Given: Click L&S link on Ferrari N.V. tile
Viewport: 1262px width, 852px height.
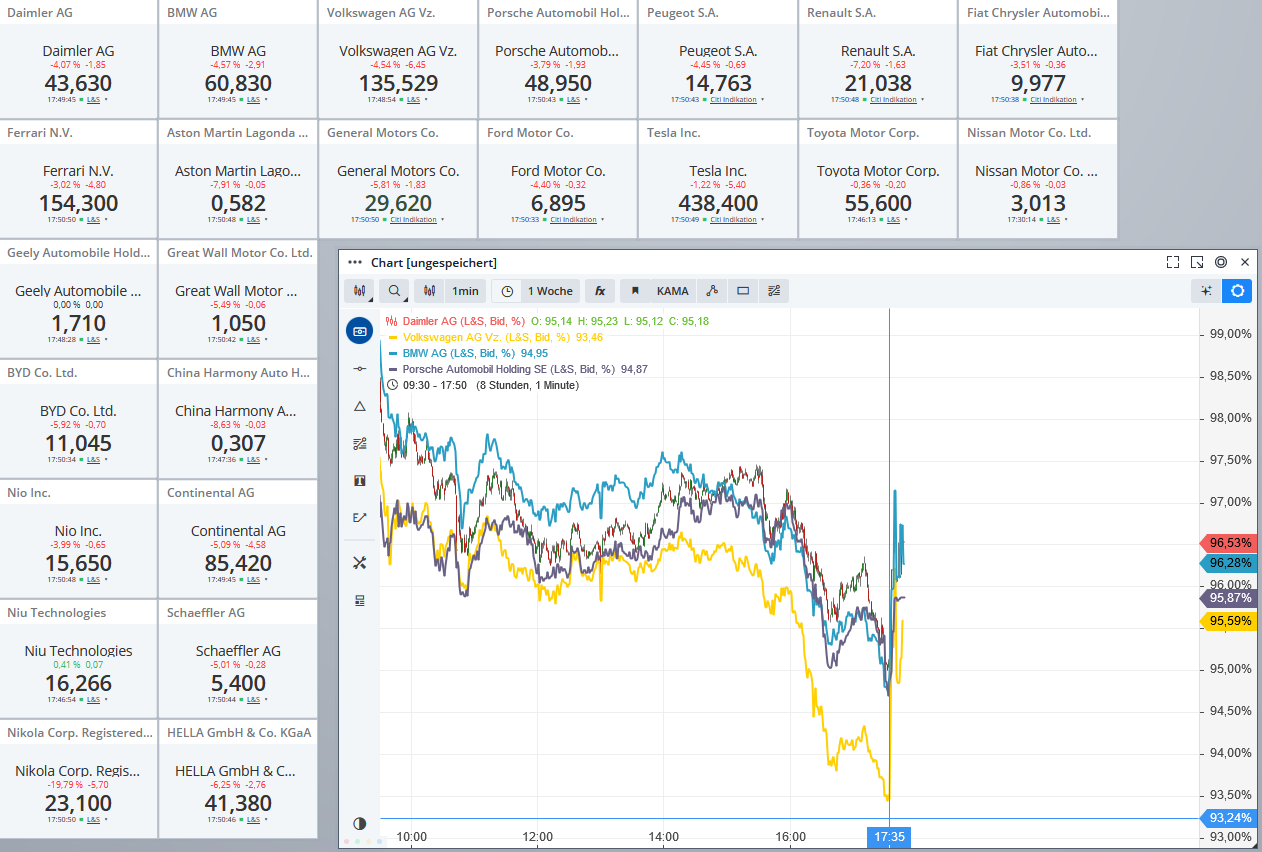Looking at the screenshot, I should (93, 220).
